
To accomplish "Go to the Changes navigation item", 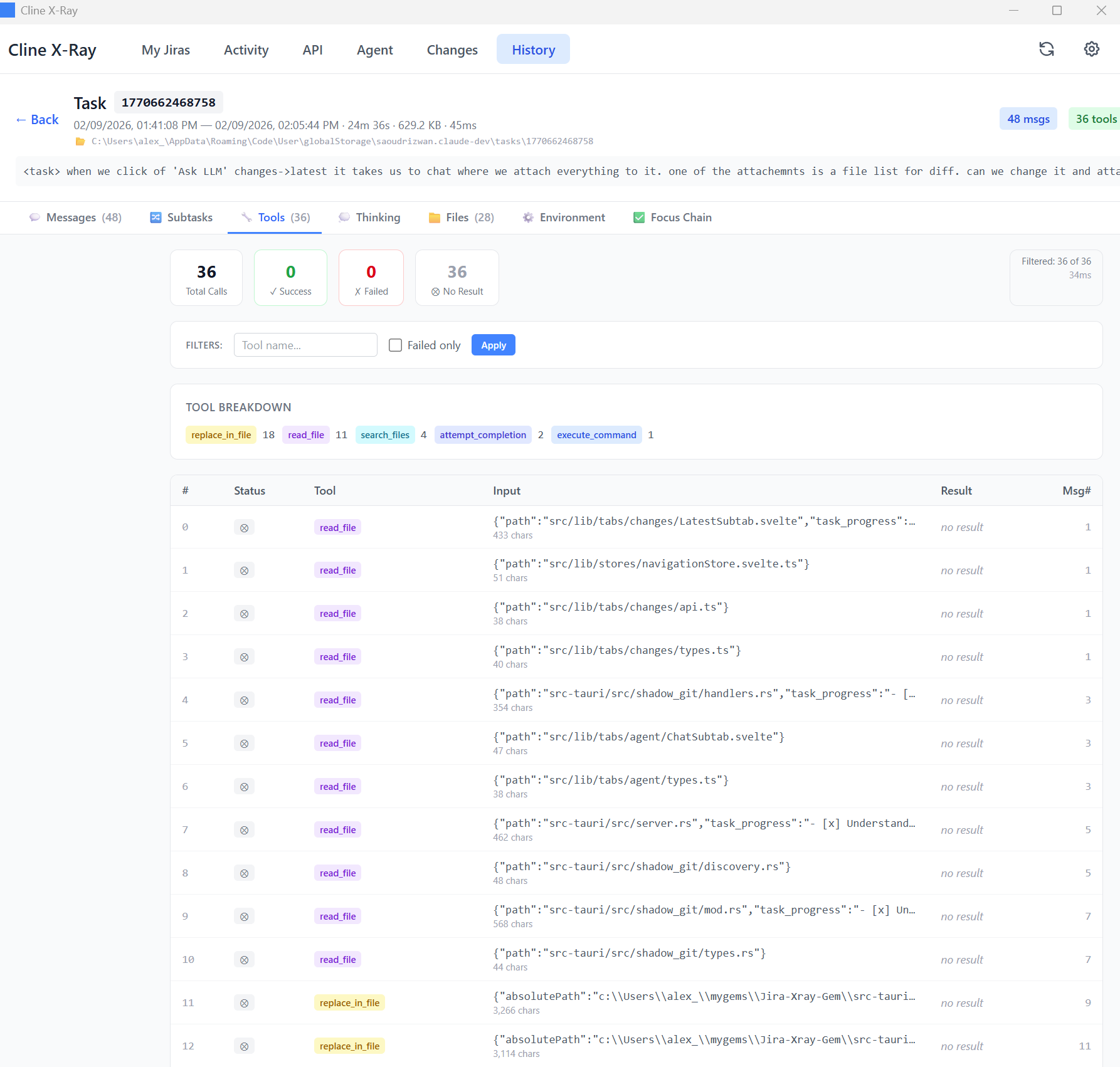I will pyautogui.click(x=452, y=50).
